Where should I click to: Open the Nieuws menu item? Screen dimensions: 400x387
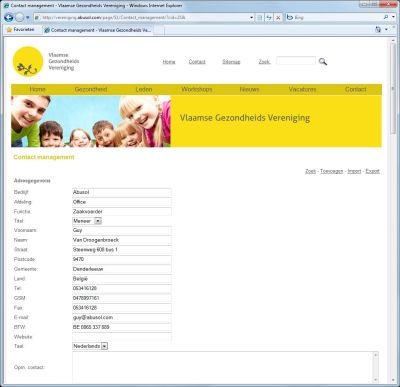tap(249, 89)
